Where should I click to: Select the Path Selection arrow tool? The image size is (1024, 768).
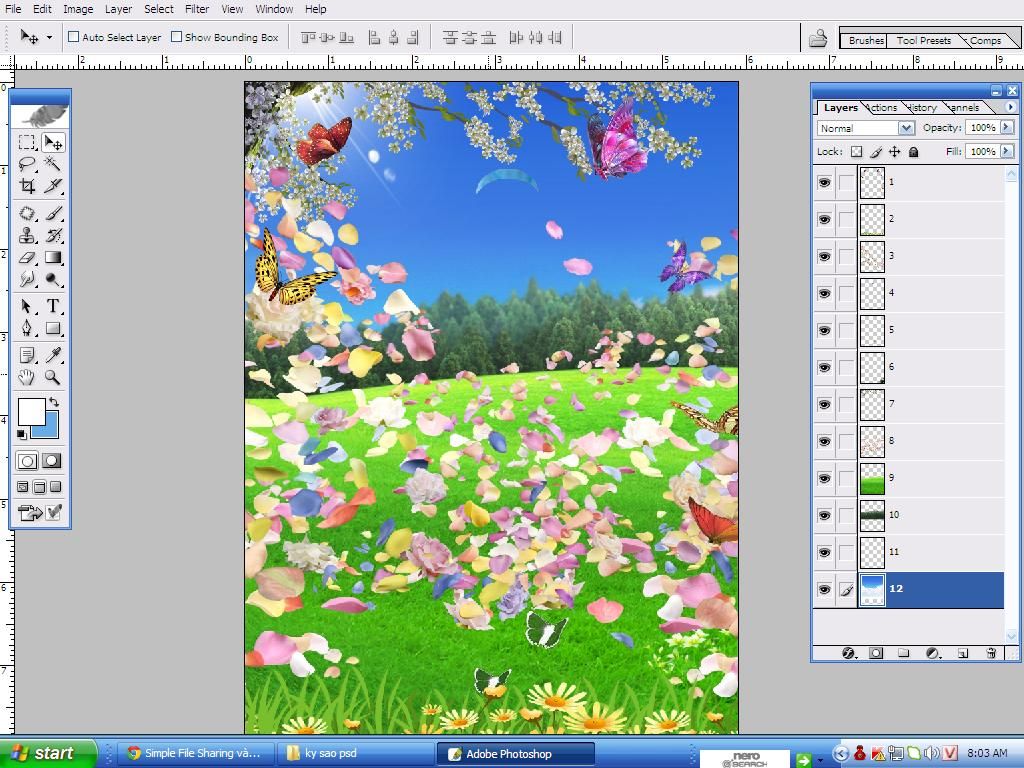pyautogui.click(x=27, y=306)
